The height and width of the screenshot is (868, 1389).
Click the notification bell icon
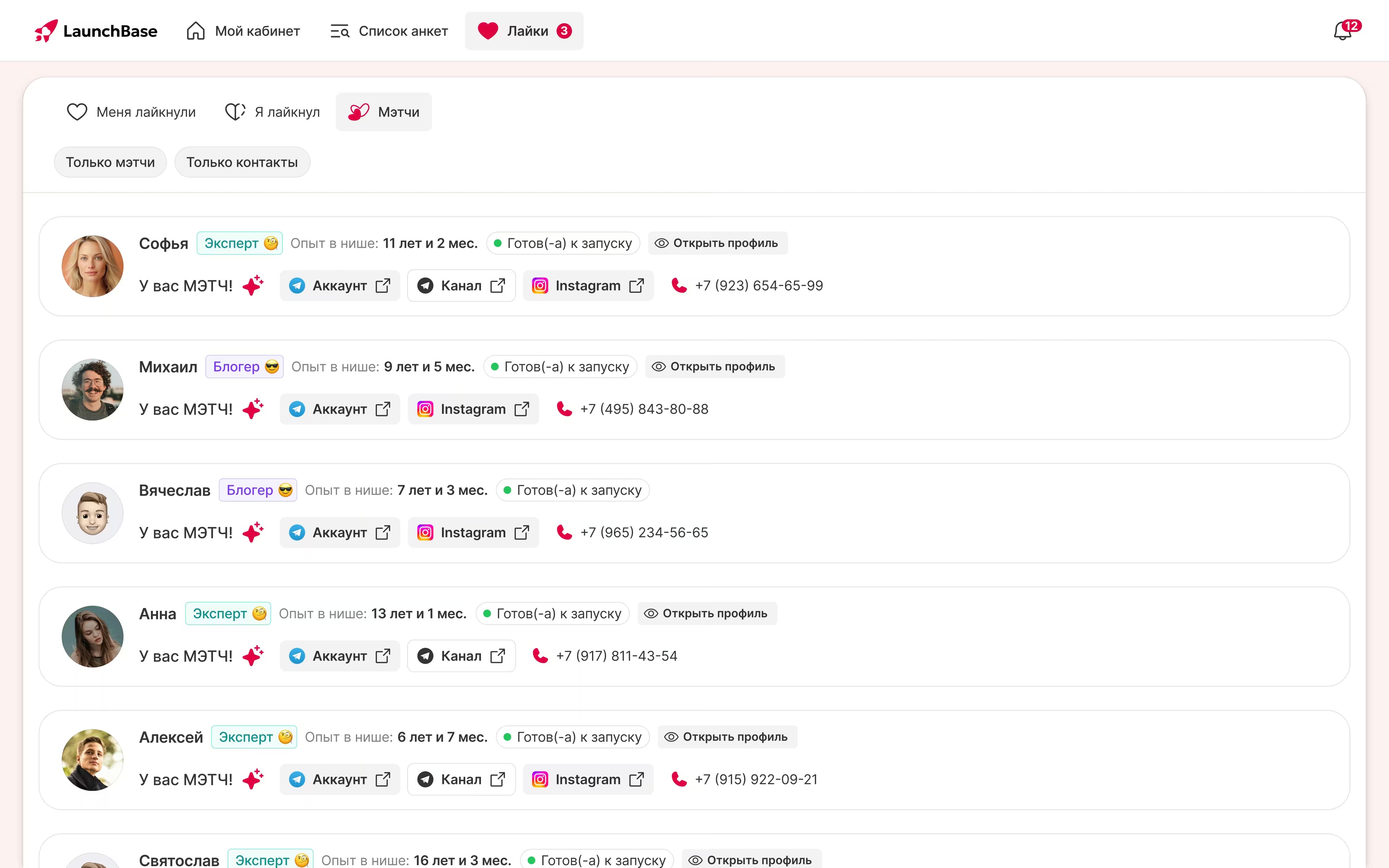(x=1342, y=31)
